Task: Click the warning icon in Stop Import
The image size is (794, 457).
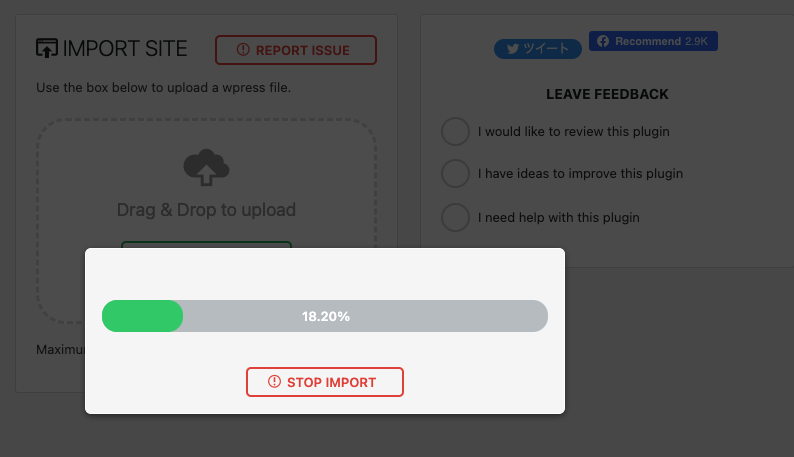Action: [274, 382]
